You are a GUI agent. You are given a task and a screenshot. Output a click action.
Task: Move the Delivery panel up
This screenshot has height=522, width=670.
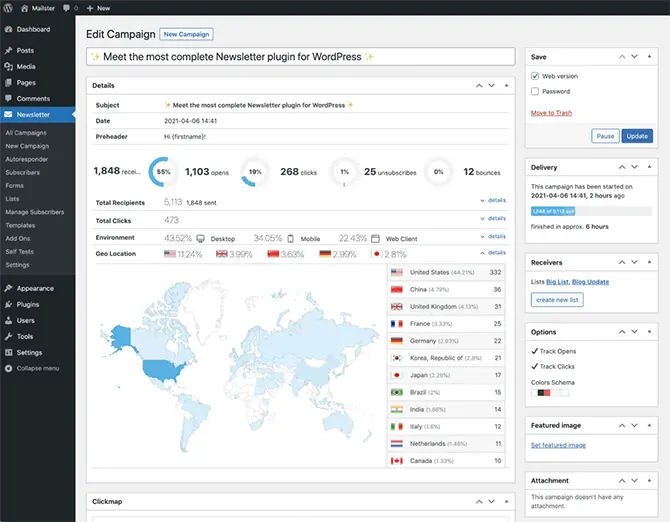[x=622, y=167]
